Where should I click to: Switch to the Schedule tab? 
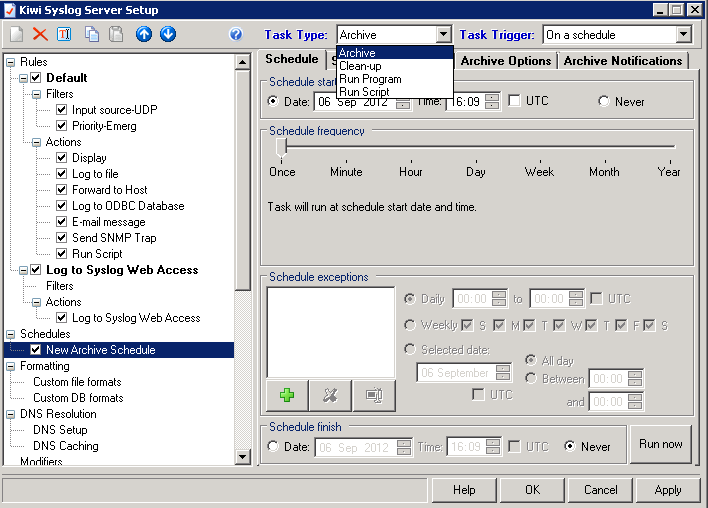(x=292, y=59)
